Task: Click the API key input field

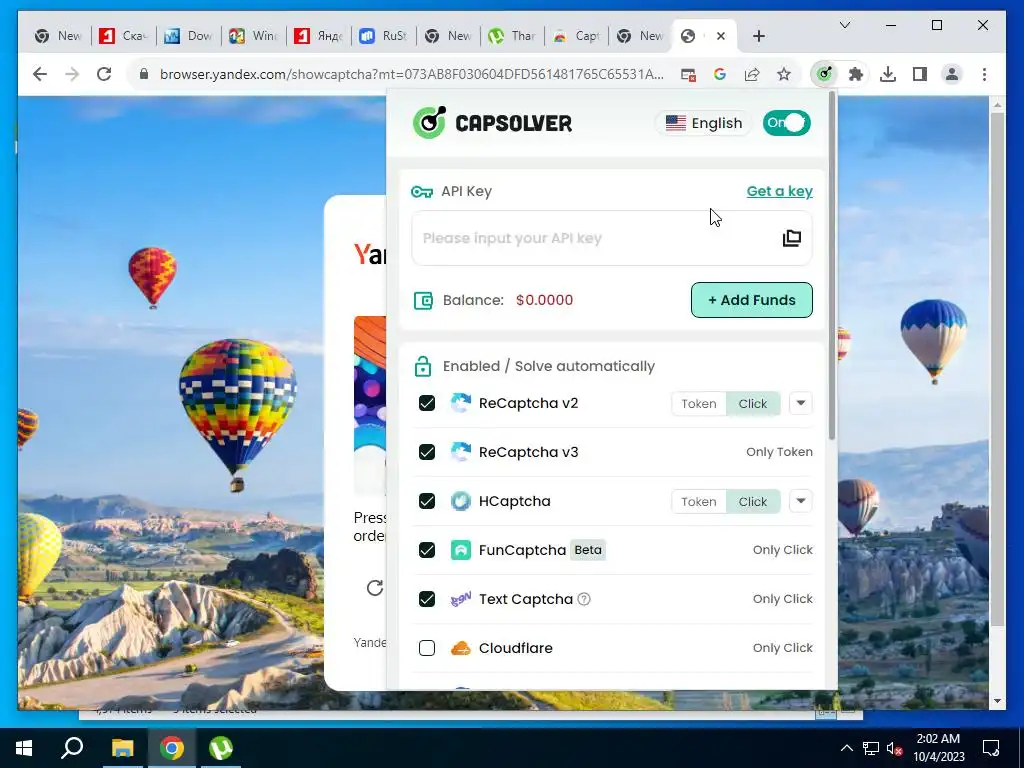Action: pos(611,238)
